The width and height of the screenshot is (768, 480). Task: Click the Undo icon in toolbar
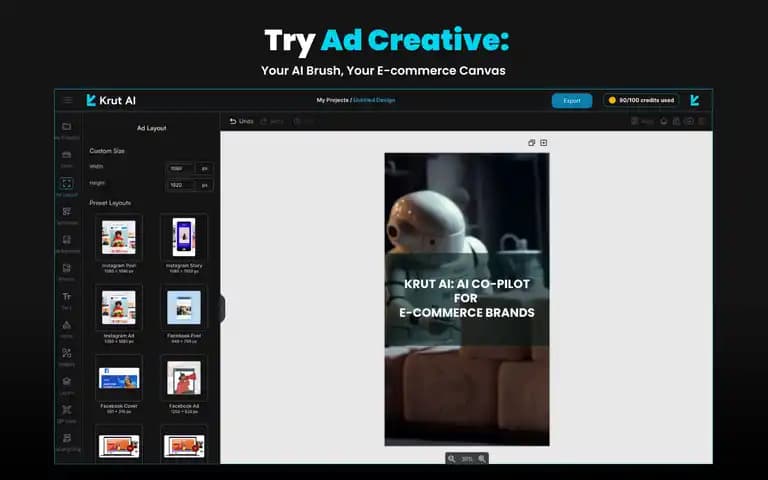233,121
